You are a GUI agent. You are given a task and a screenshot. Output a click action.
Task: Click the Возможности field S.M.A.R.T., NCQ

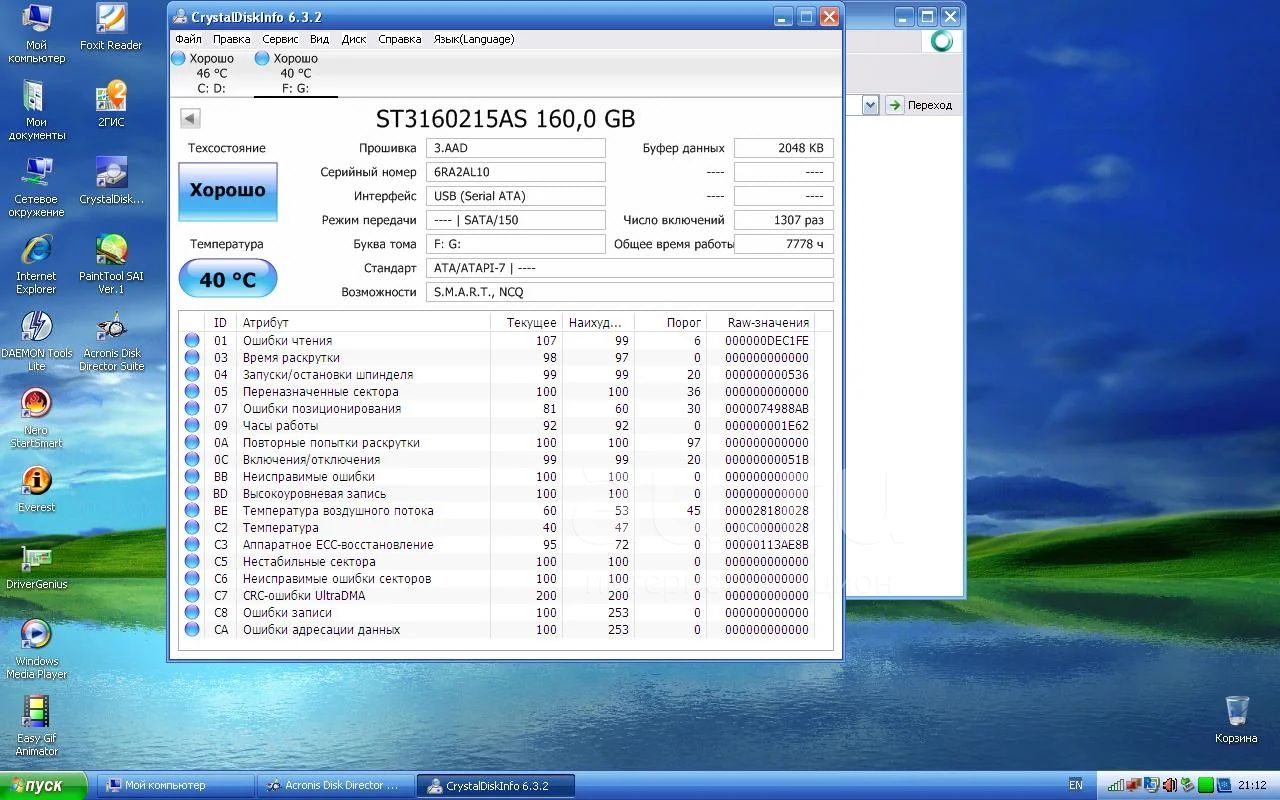pos(629,292)
